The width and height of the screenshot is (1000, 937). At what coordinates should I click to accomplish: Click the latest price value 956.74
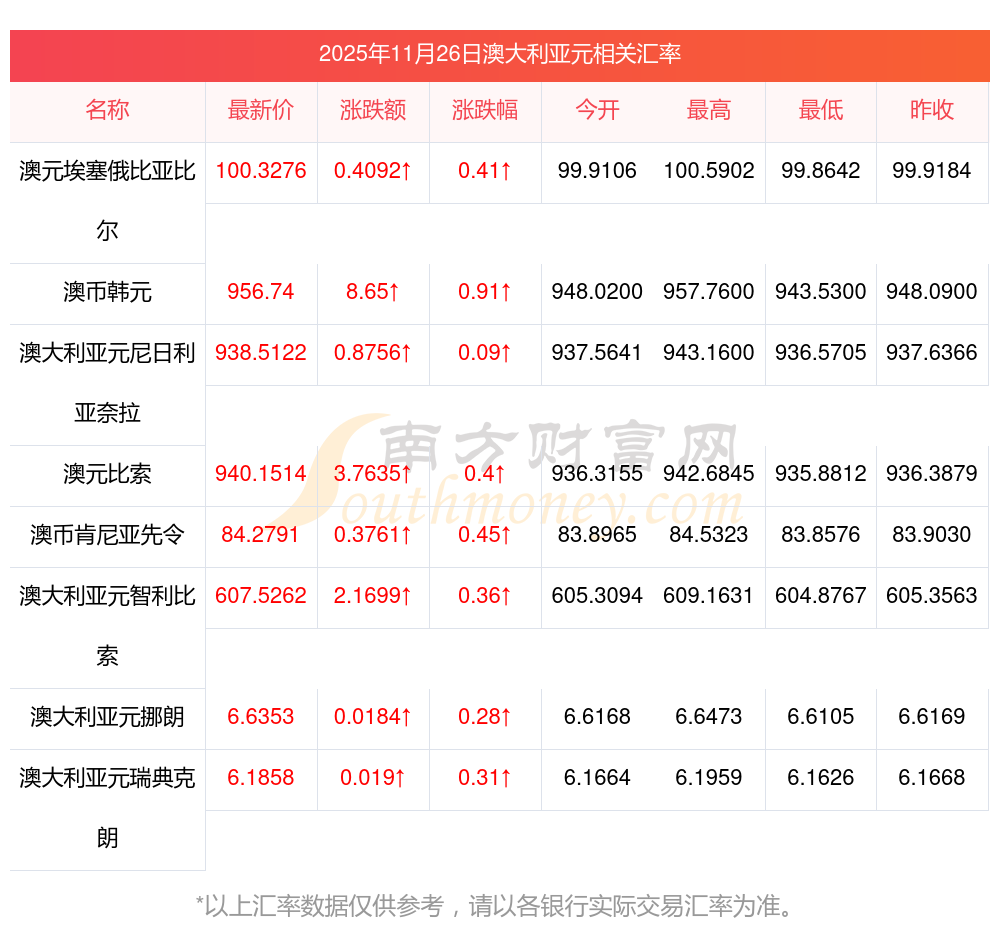(x=261, y=292)
